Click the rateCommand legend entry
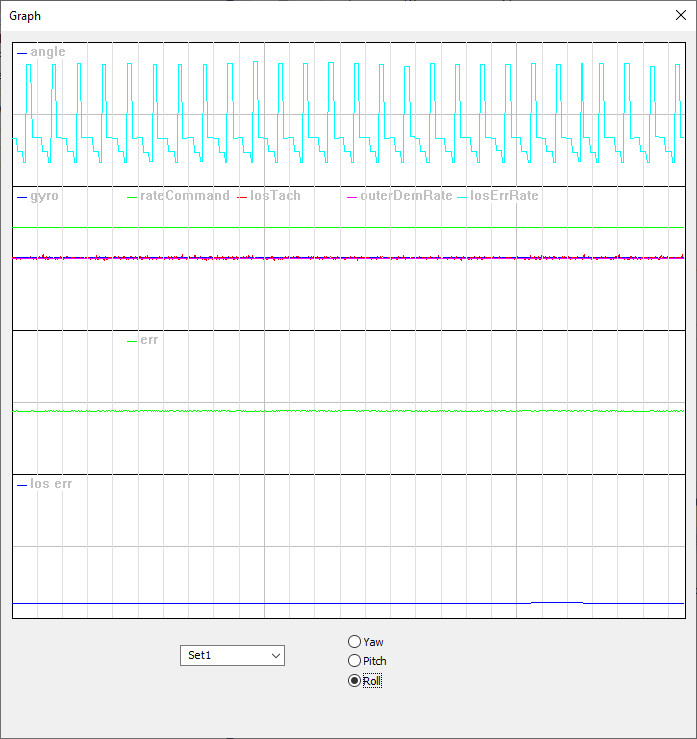 (x=184, y=196)
